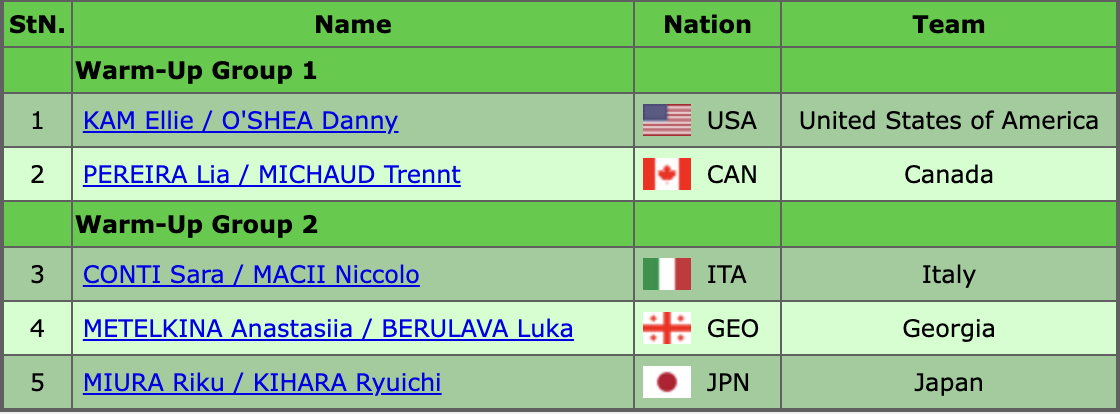The height and width of the screenshot is (414, 1120).
Task: Click the Canada flag icon
Action: pos(667,175)
